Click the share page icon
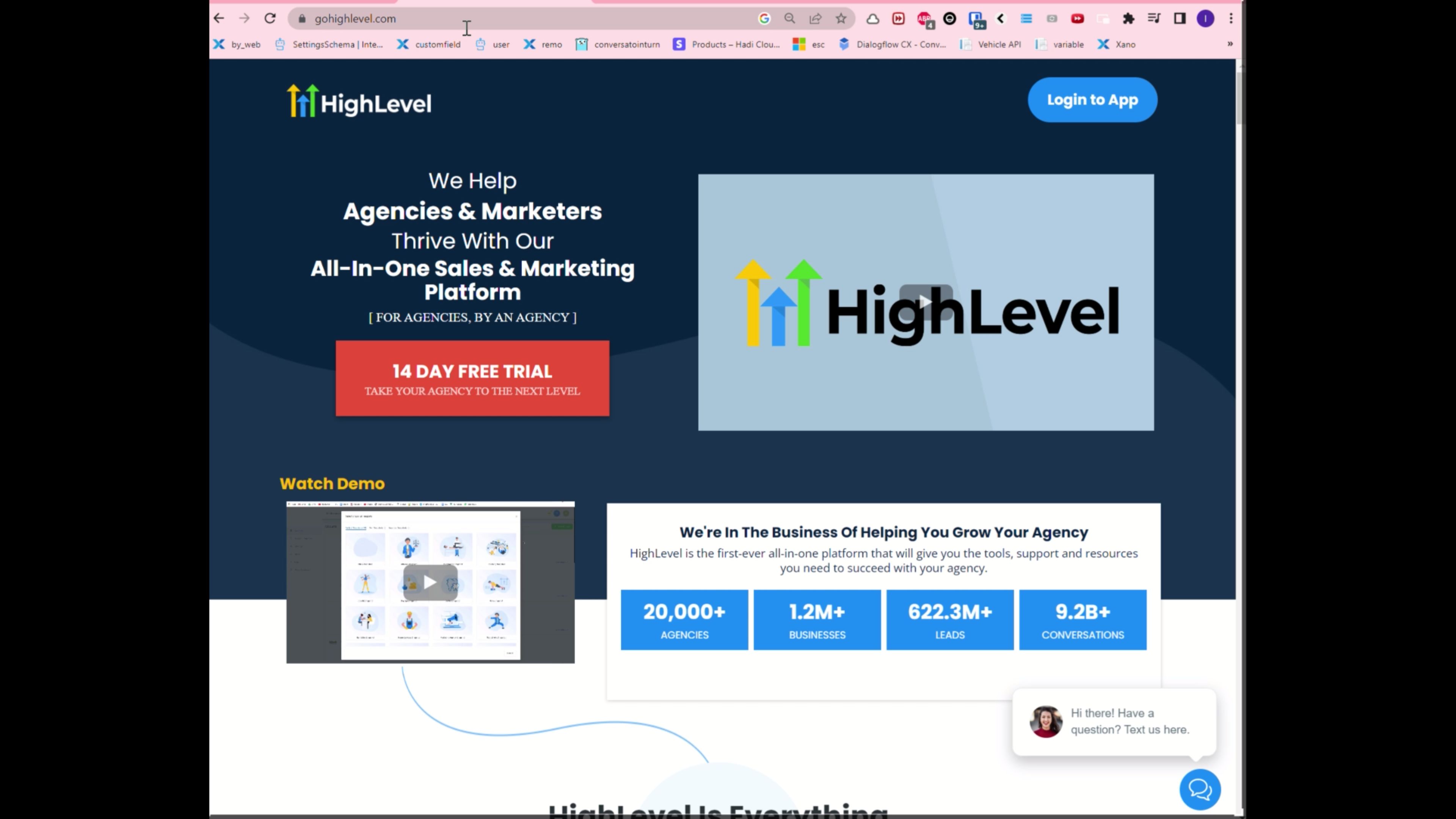The image size is (1456, 819). pyautogui.click(x=815, y=19)
